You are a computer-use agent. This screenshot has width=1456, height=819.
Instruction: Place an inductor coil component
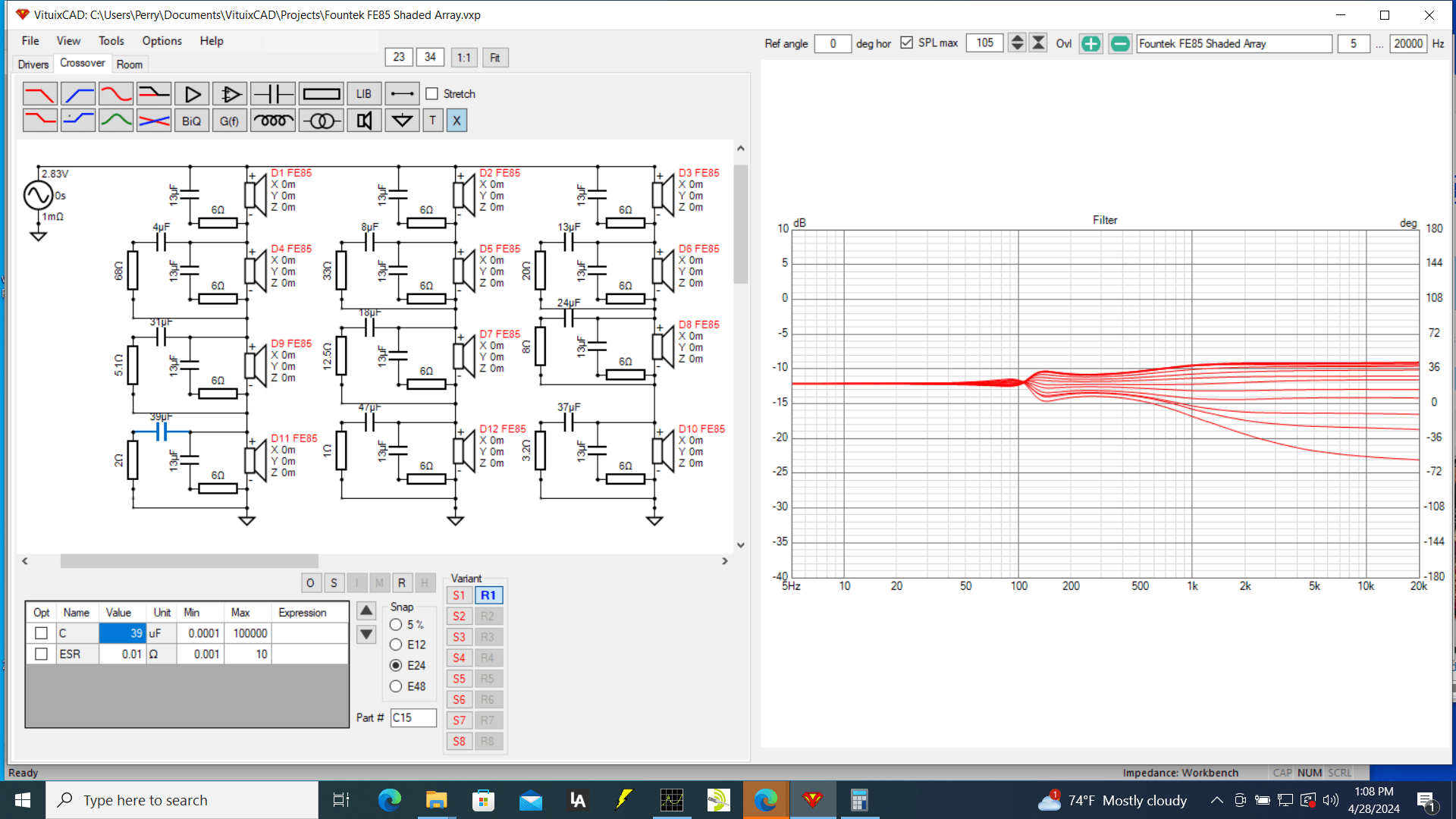[273, 121]
